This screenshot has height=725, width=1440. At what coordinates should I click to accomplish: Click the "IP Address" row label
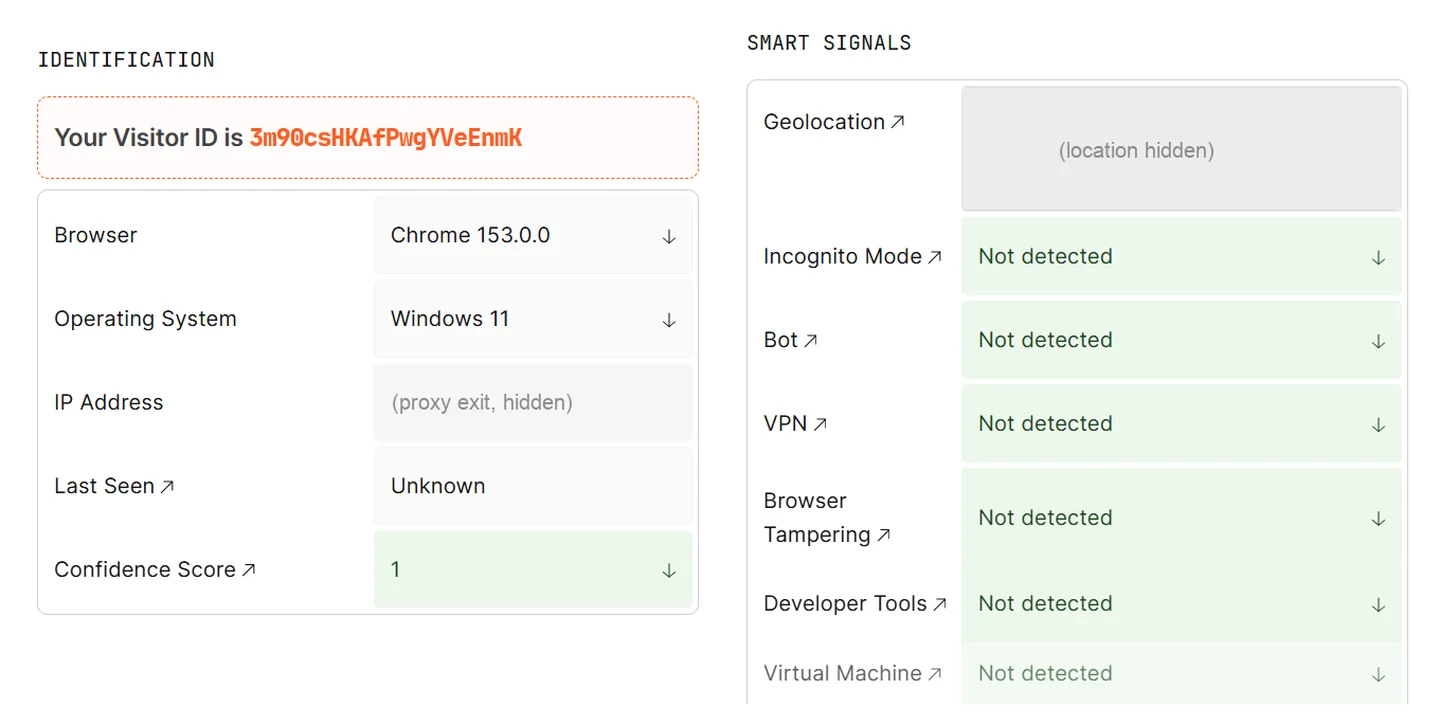click(x=108, y=403)
